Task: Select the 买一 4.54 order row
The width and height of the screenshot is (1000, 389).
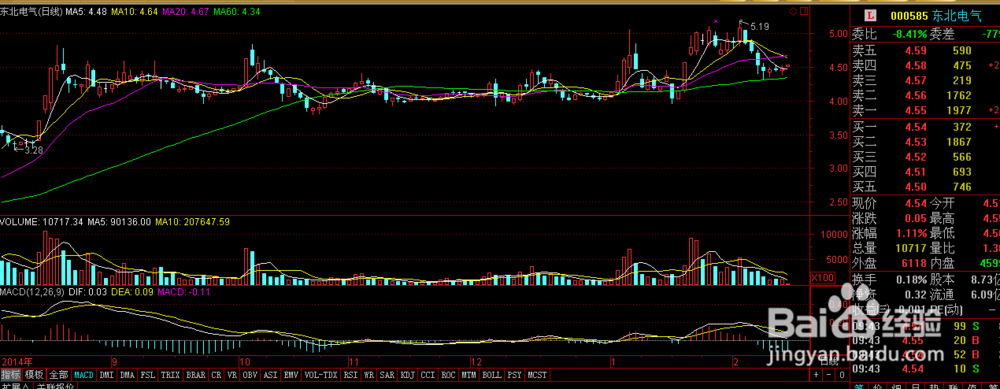Action: (x=926, y=127)
